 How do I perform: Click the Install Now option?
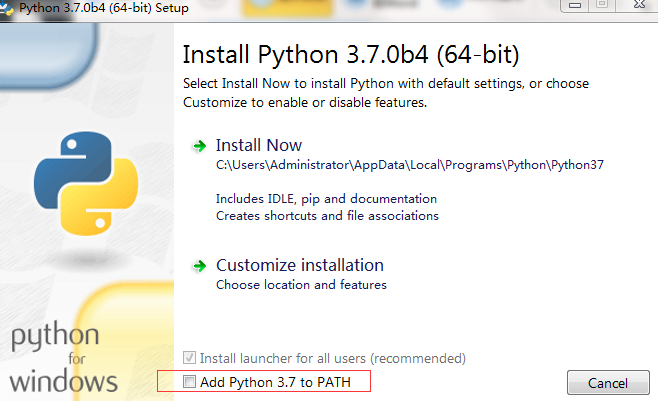coord(258,146)
